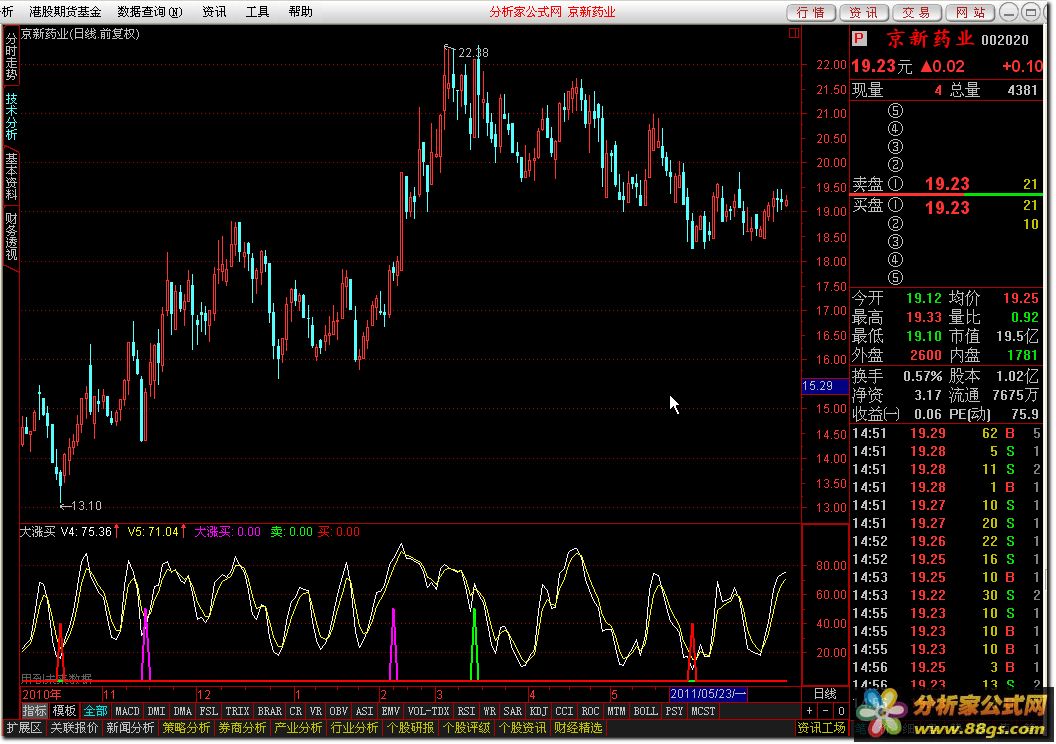The image size is (1056, 744).
Task: Open the 资讯 top-right button
Action: pyautogui.click(x=863, y=12)
